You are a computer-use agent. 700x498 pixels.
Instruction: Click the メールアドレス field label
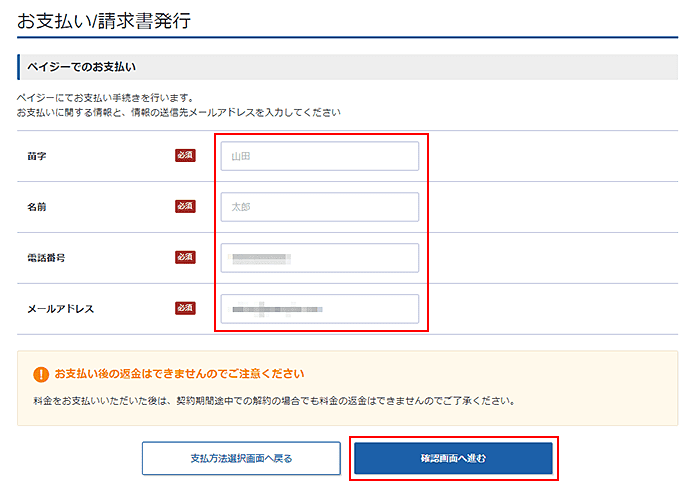tap(60, 309)
